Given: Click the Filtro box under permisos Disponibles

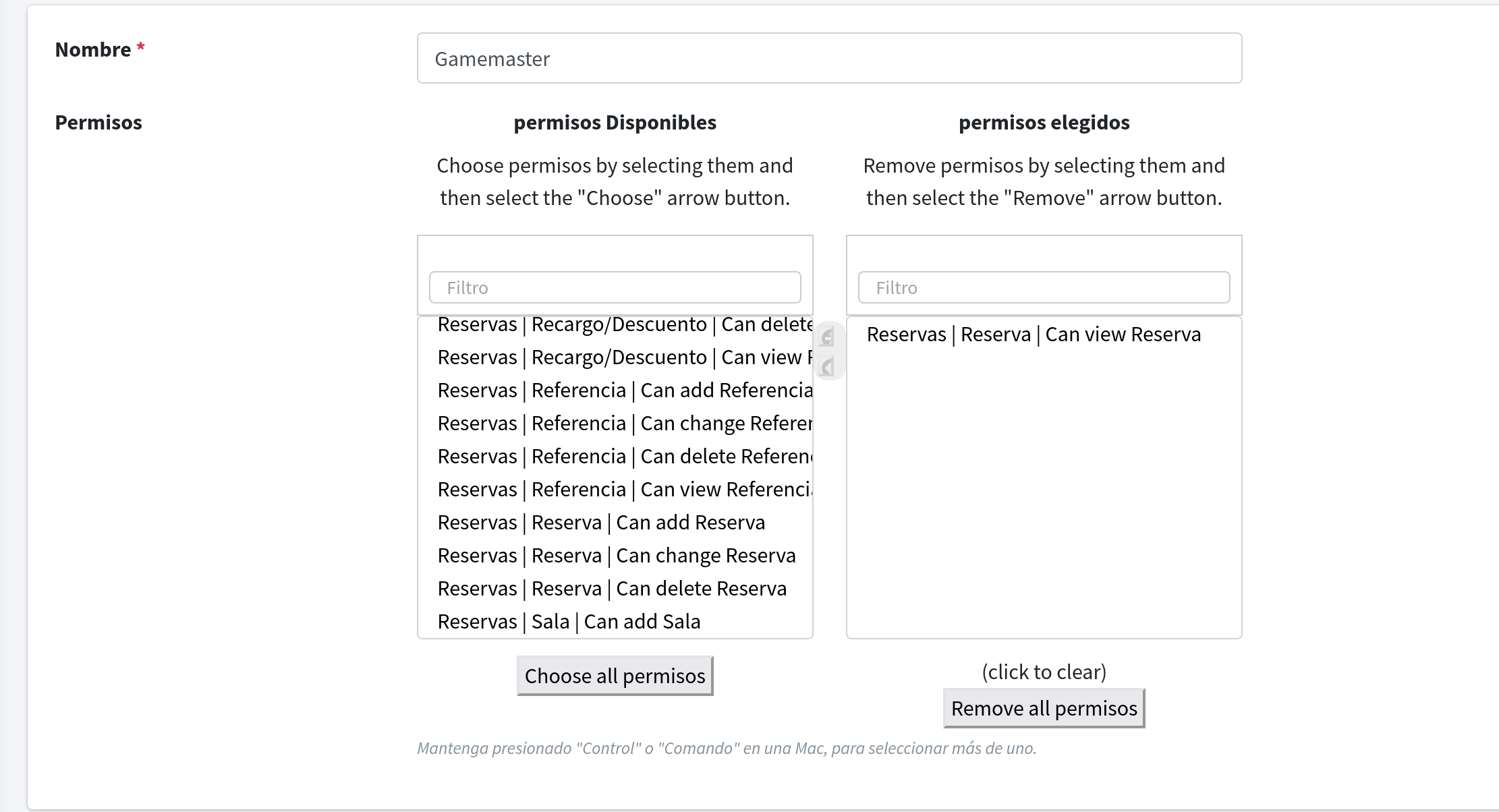Looking at the screenshot, I should (x=615, y=288).
